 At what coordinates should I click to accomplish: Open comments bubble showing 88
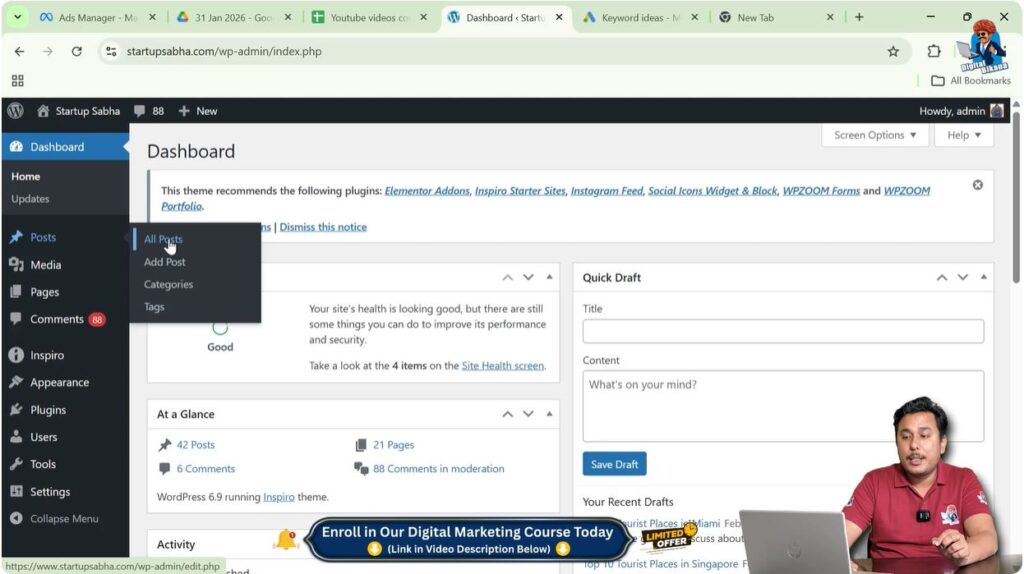(149, 111)
